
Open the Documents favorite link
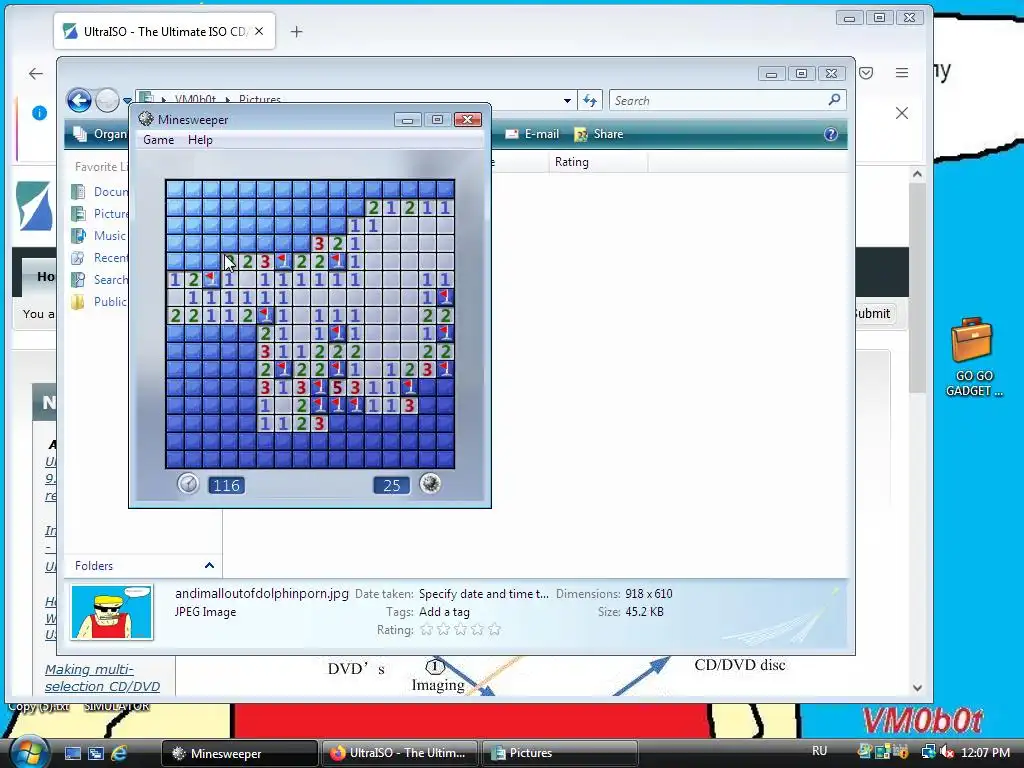99,191
